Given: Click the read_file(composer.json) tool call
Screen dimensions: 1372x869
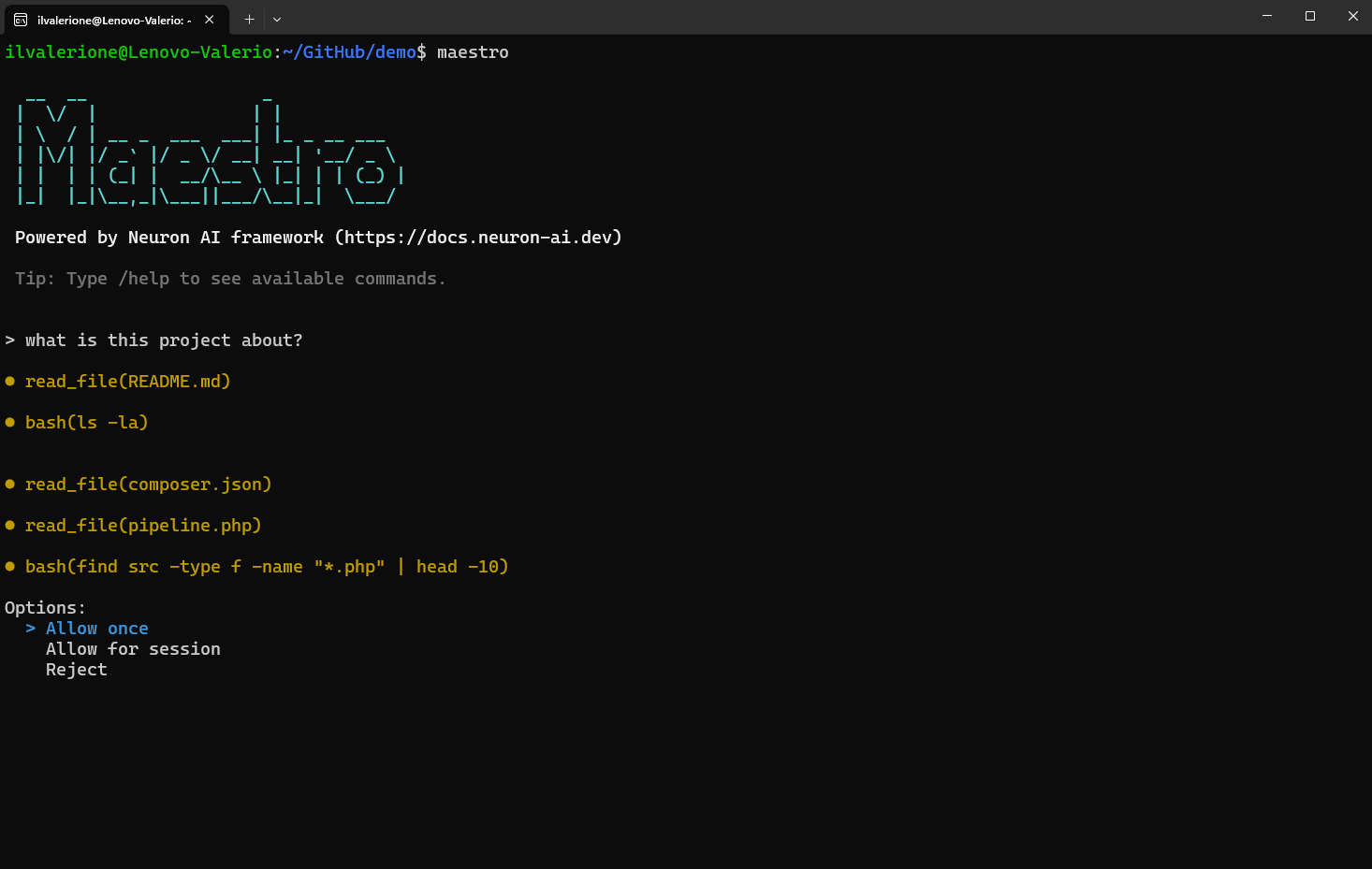Looking at the screenshot, I should 148,485.
